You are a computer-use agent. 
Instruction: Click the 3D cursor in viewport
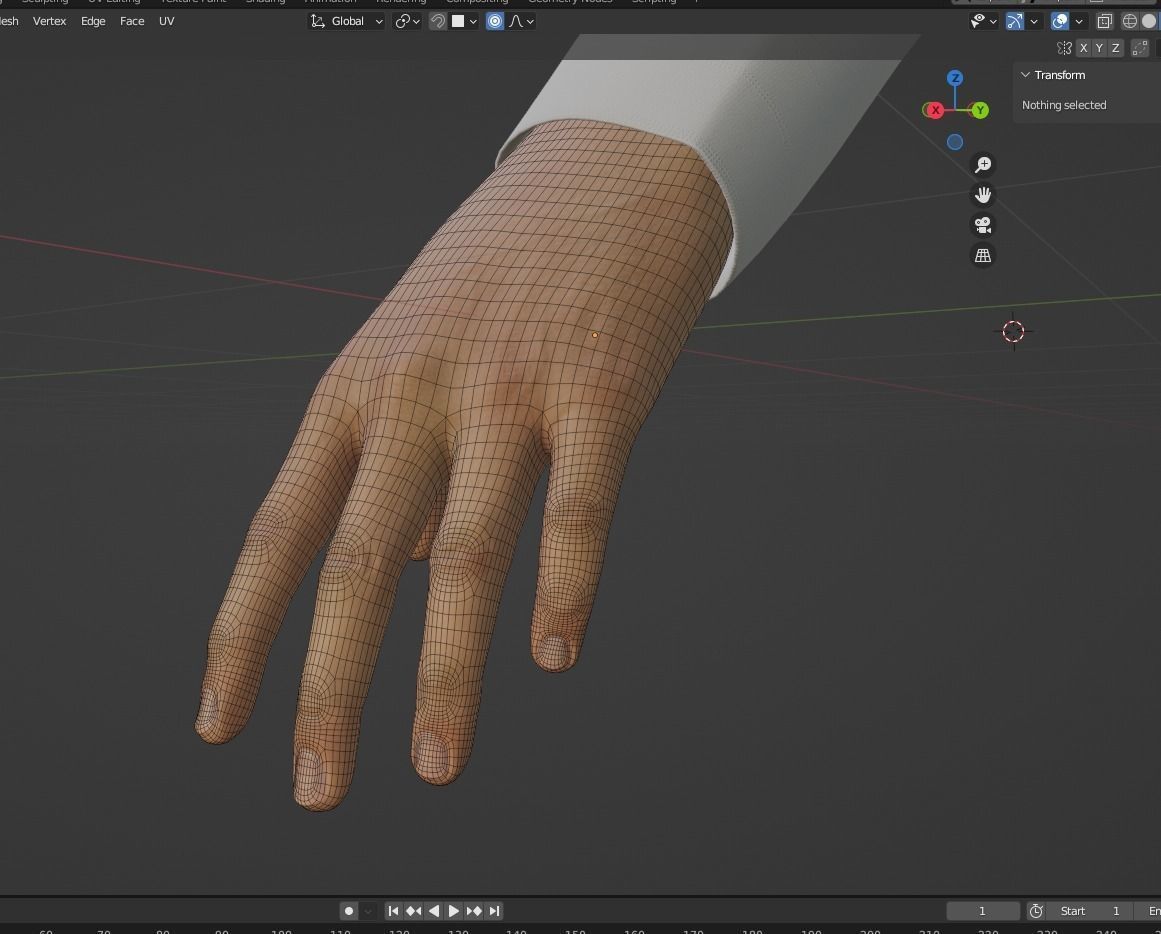pyautogui.click(x=1013, y=331)
